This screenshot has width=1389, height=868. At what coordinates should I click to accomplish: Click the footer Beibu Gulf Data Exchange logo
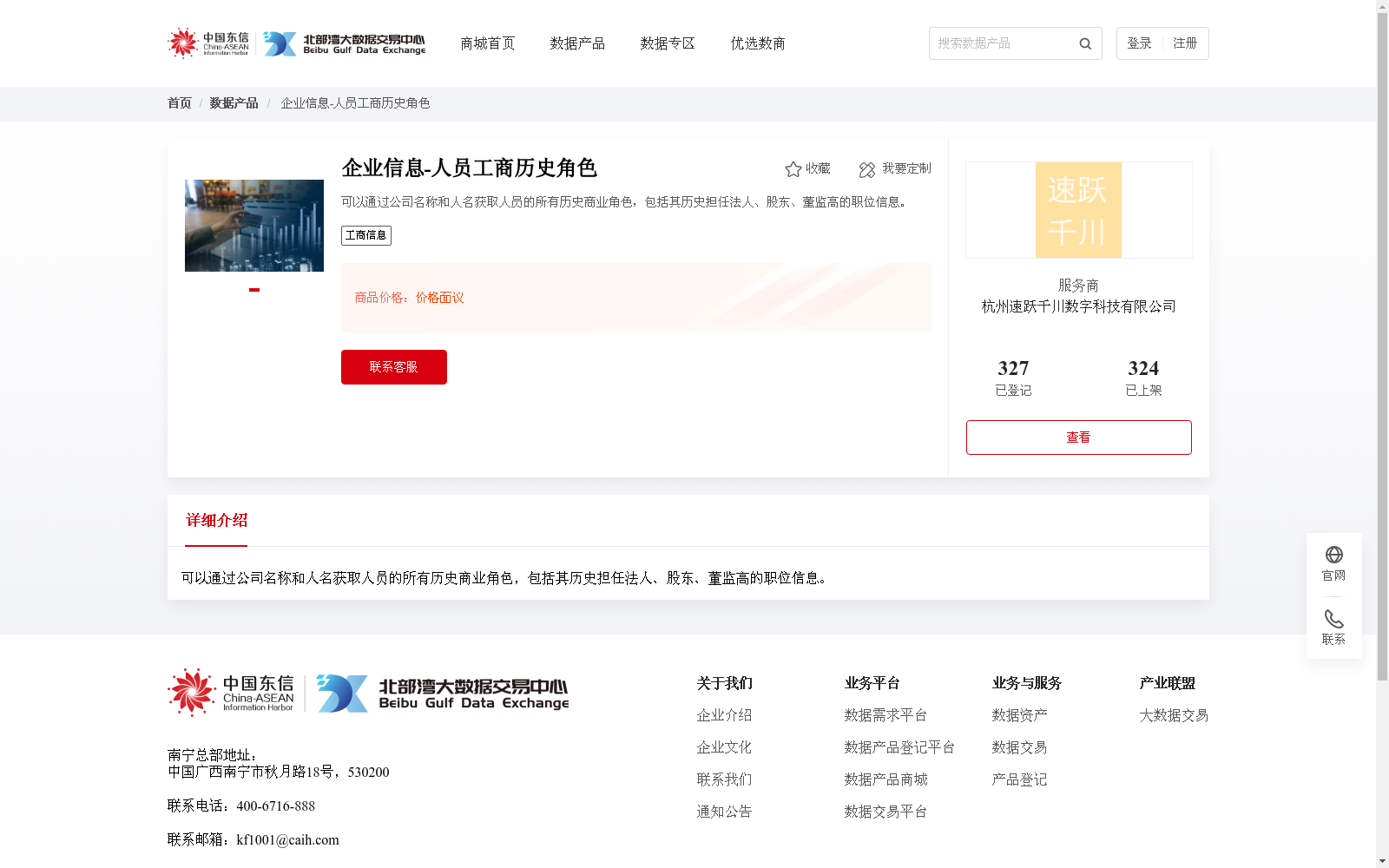click(443, 694)
